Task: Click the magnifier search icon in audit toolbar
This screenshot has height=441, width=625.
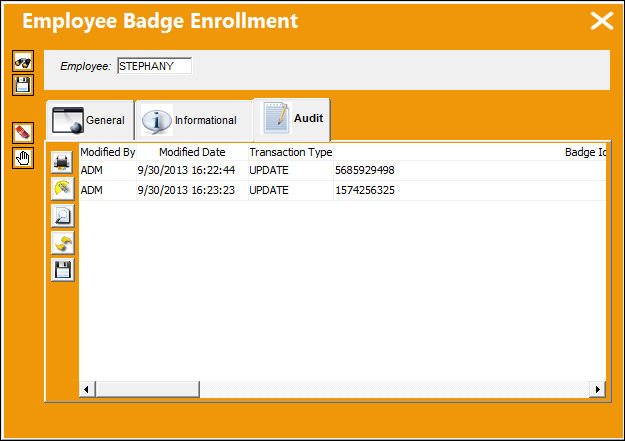Action: click(x=62, y=216)
